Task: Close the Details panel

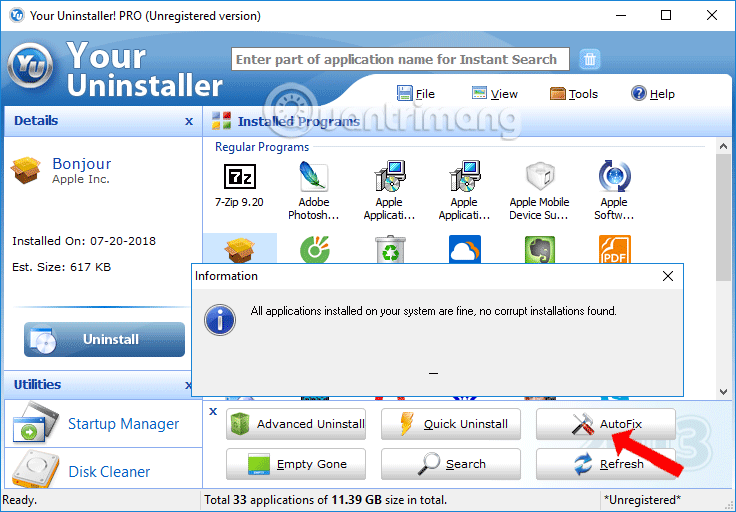Action: point(189,122)
